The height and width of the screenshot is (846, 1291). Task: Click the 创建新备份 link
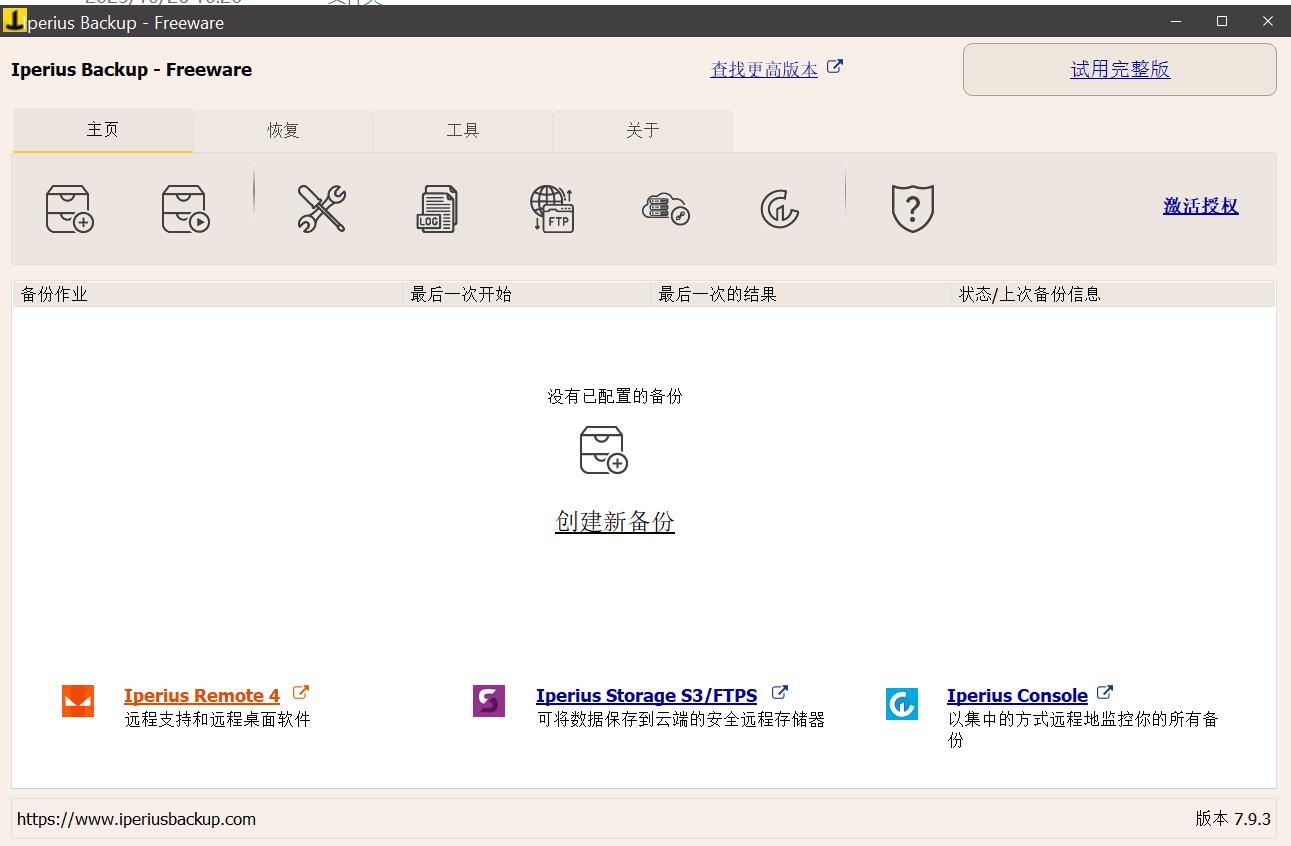(615, 521)
